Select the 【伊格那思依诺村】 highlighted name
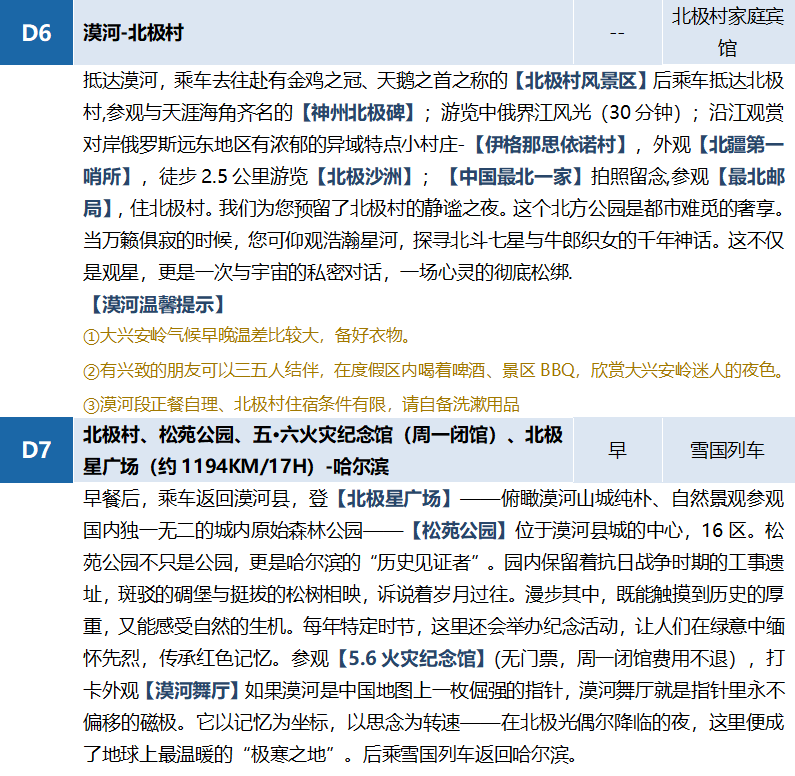The width and height of the screenshot is (795, 776). coord(549,145)
